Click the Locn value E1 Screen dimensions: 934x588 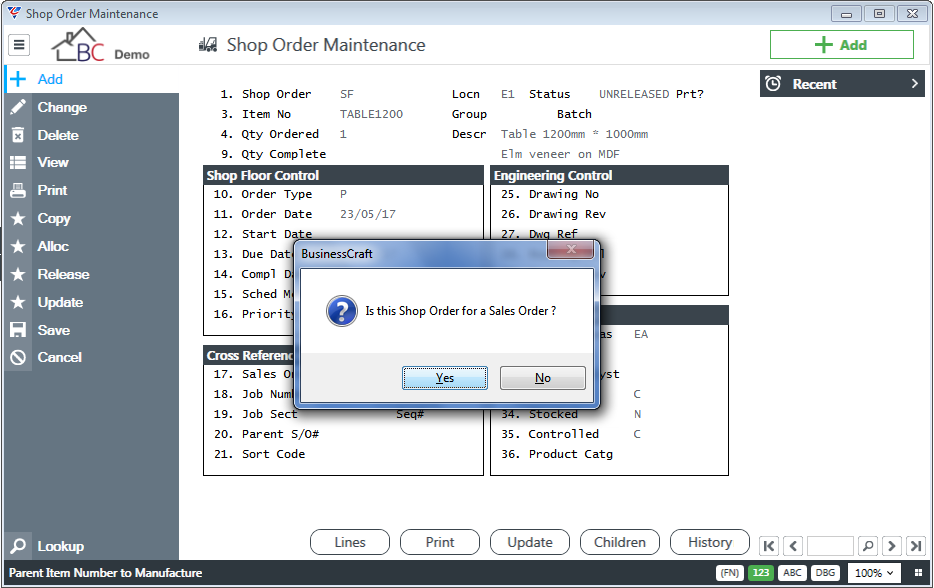[x=508, y=94]
